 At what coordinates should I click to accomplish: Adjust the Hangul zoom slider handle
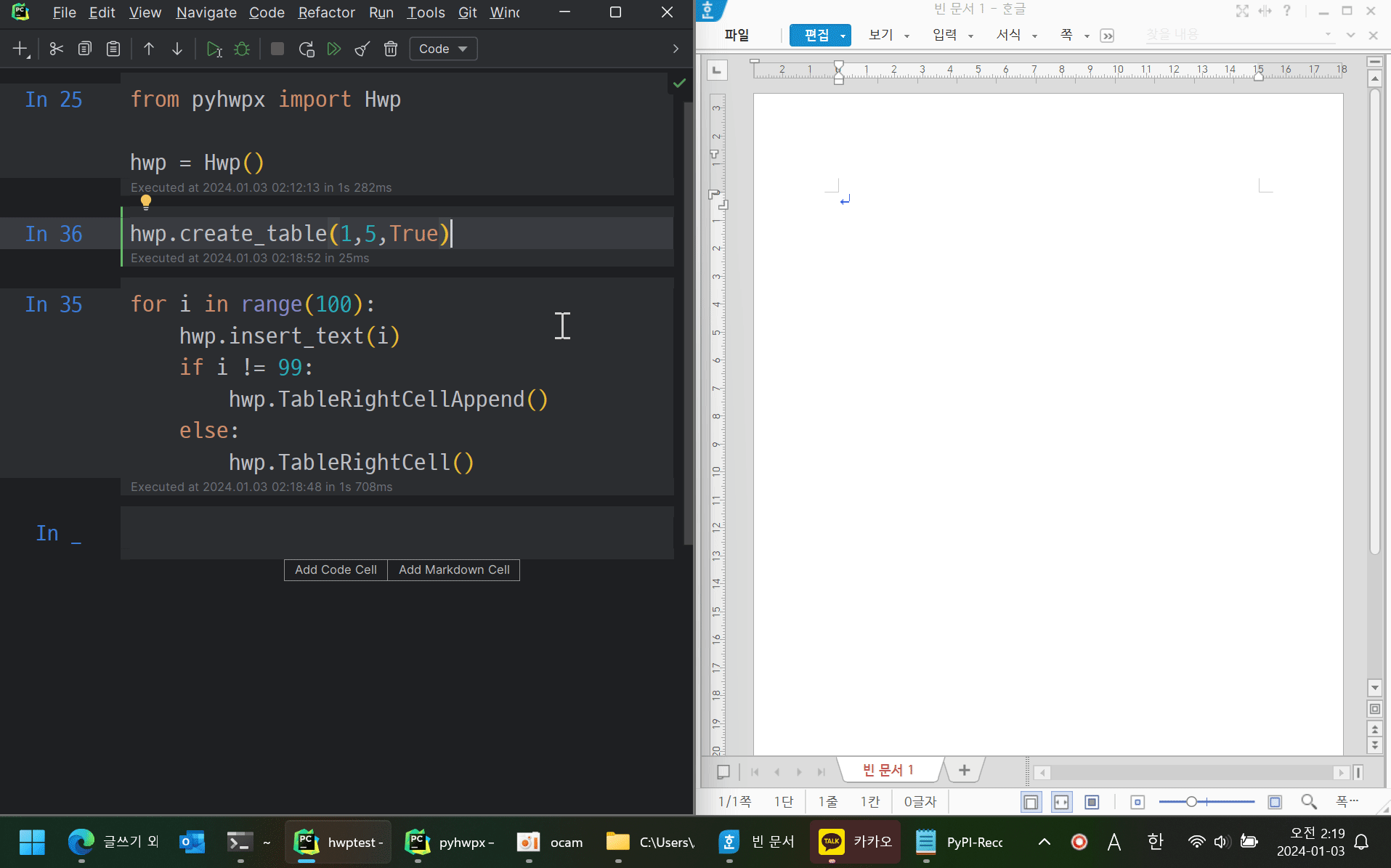pyautogui.click(x=1191, y=801)
